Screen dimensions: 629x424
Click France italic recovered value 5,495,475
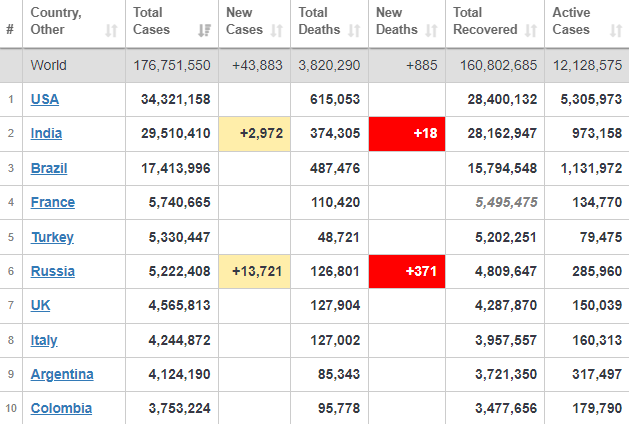click(506, 202)
